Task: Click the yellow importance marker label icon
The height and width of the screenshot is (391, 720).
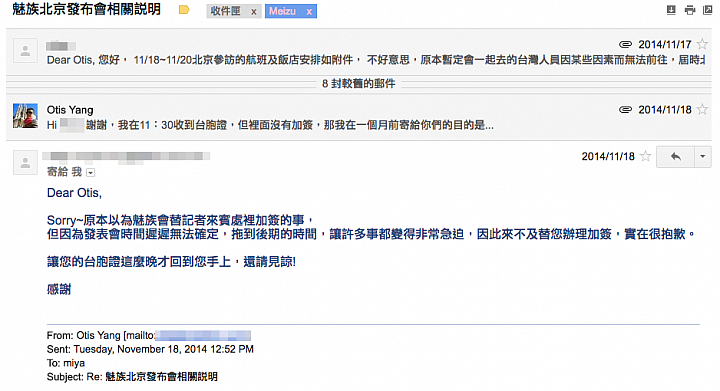Action: coord(184,10)
